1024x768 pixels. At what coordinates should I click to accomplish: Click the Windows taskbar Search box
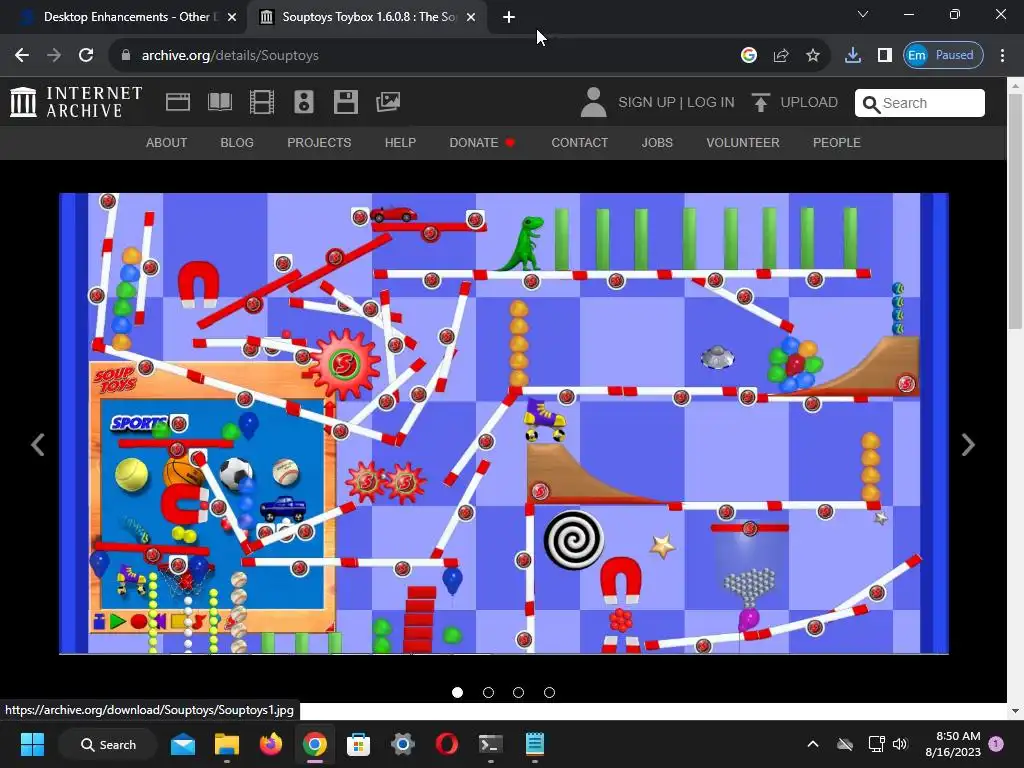point(108,744)
